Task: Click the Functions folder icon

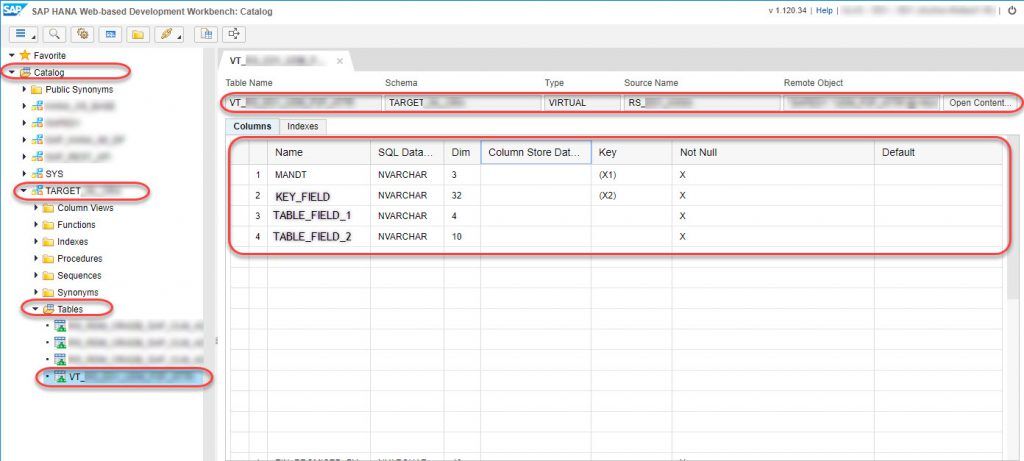Action: click(48, 225)
